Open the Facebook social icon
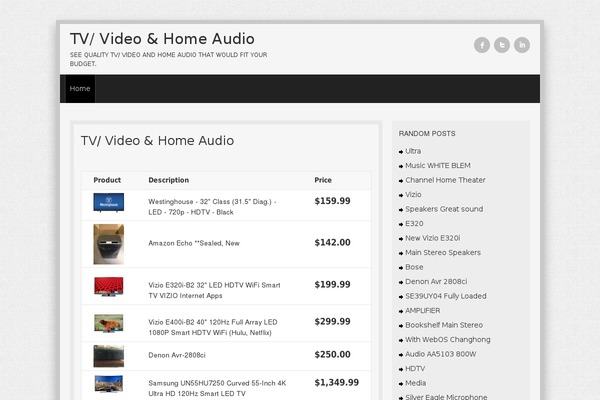The height and width of the screenshot is (400, 600). coord(482,45)
